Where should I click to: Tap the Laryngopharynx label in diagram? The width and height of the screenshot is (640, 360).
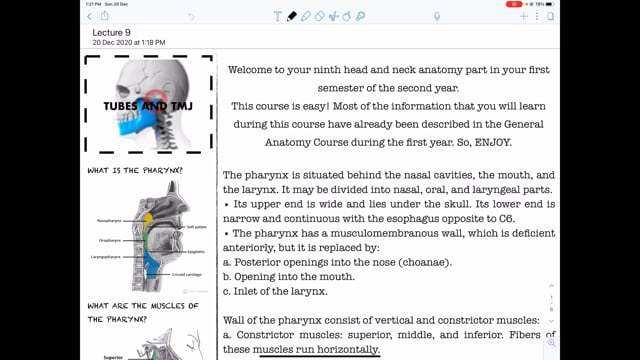click(106, 257)
